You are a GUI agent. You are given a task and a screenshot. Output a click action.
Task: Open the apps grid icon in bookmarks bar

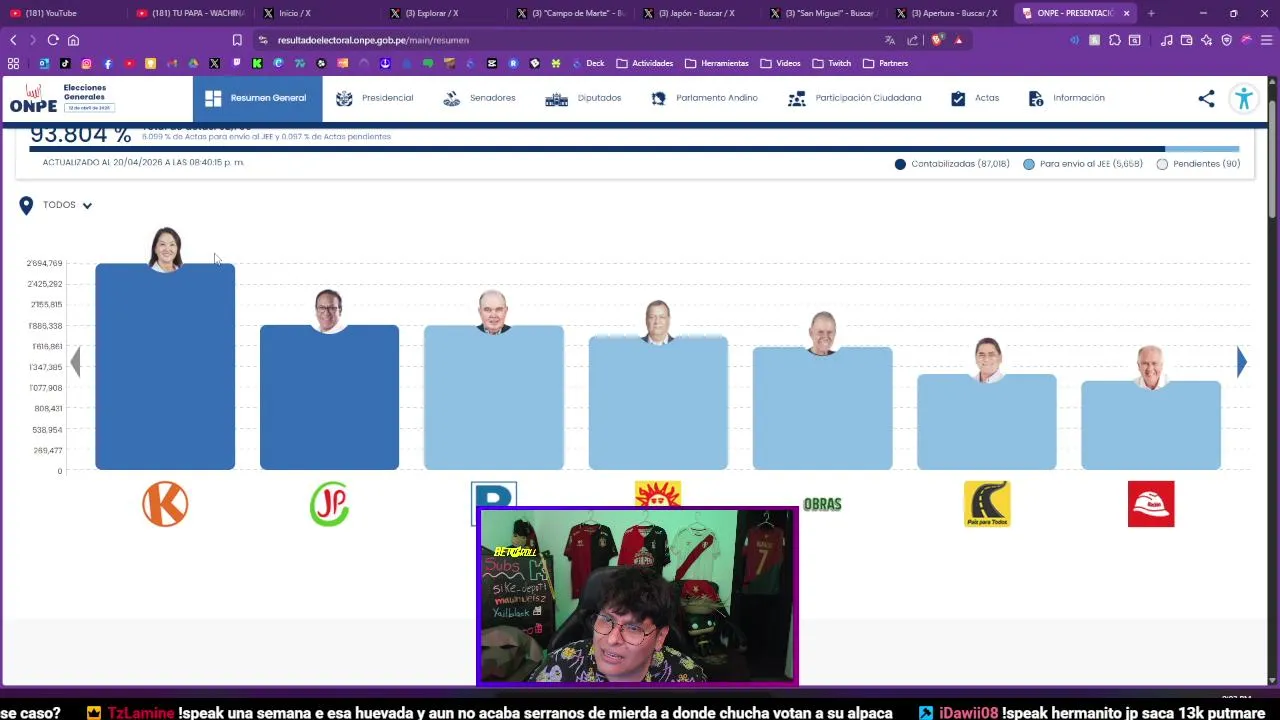pos(13,63)
